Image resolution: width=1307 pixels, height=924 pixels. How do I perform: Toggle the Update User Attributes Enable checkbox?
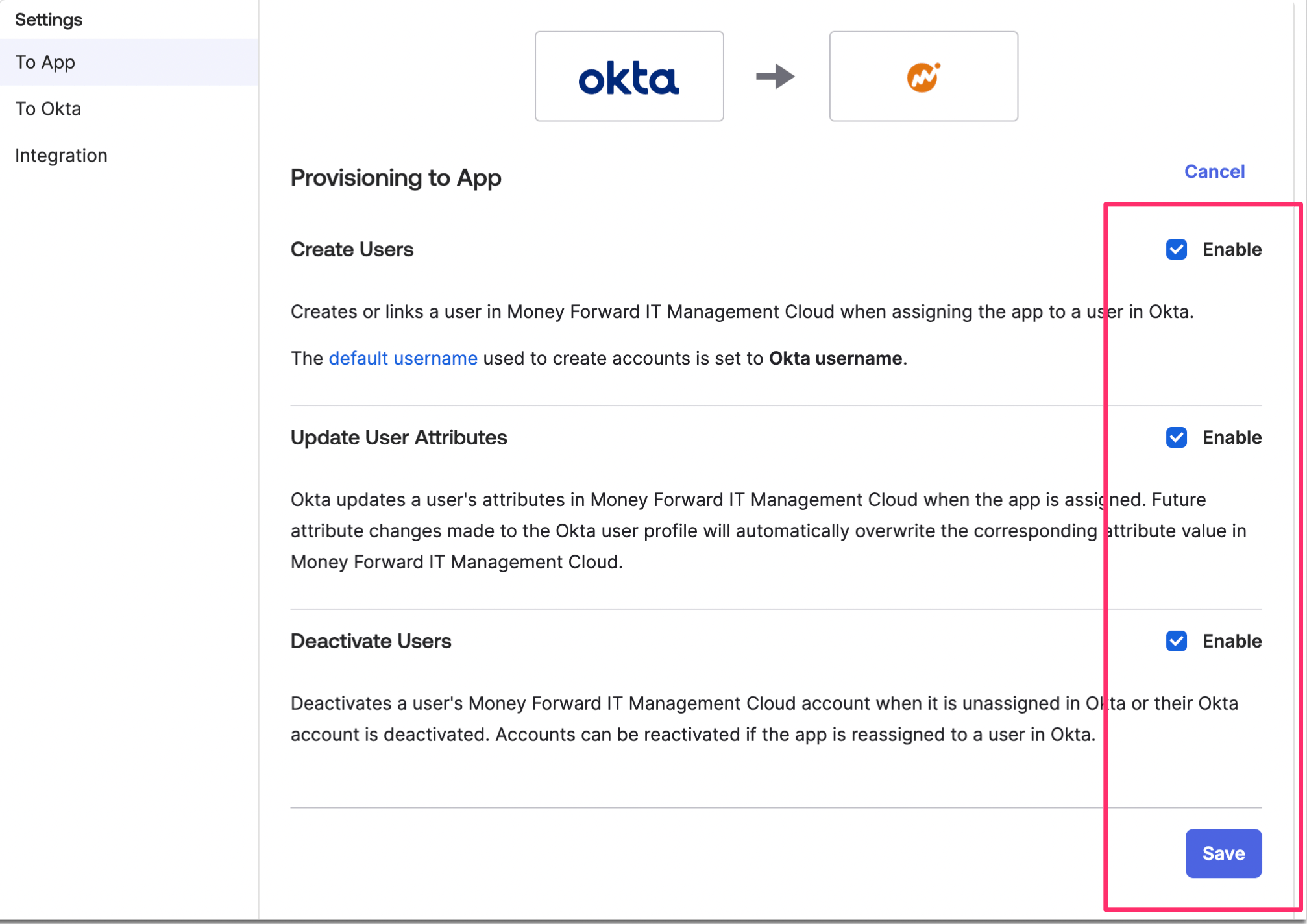[1176, 437]
